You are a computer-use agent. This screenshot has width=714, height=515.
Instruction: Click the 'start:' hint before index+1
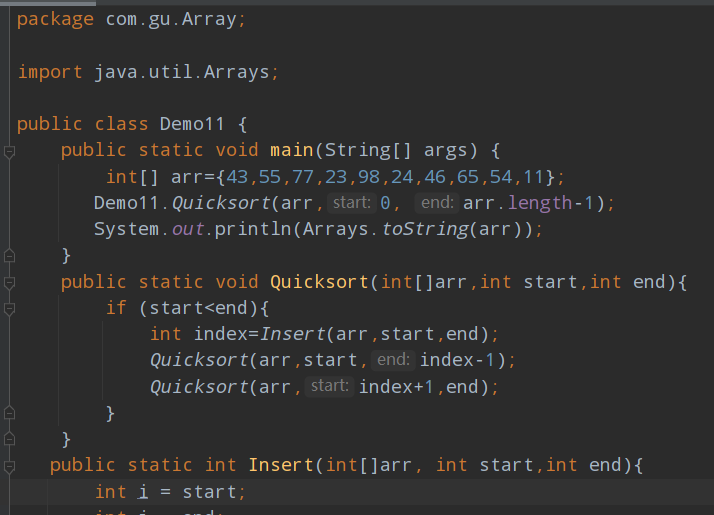coord(330,387)
